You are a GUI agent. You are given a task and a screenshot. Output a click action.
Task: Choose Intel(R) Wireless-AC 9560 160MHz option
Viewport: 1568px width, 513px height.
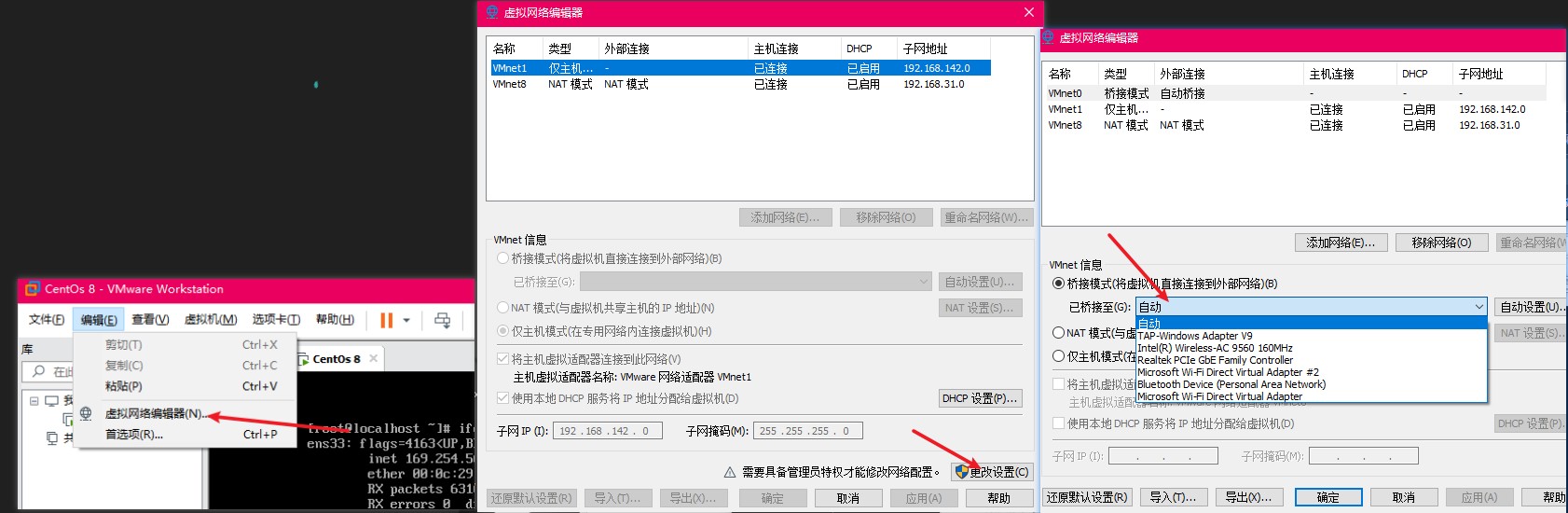point(1311,348)
